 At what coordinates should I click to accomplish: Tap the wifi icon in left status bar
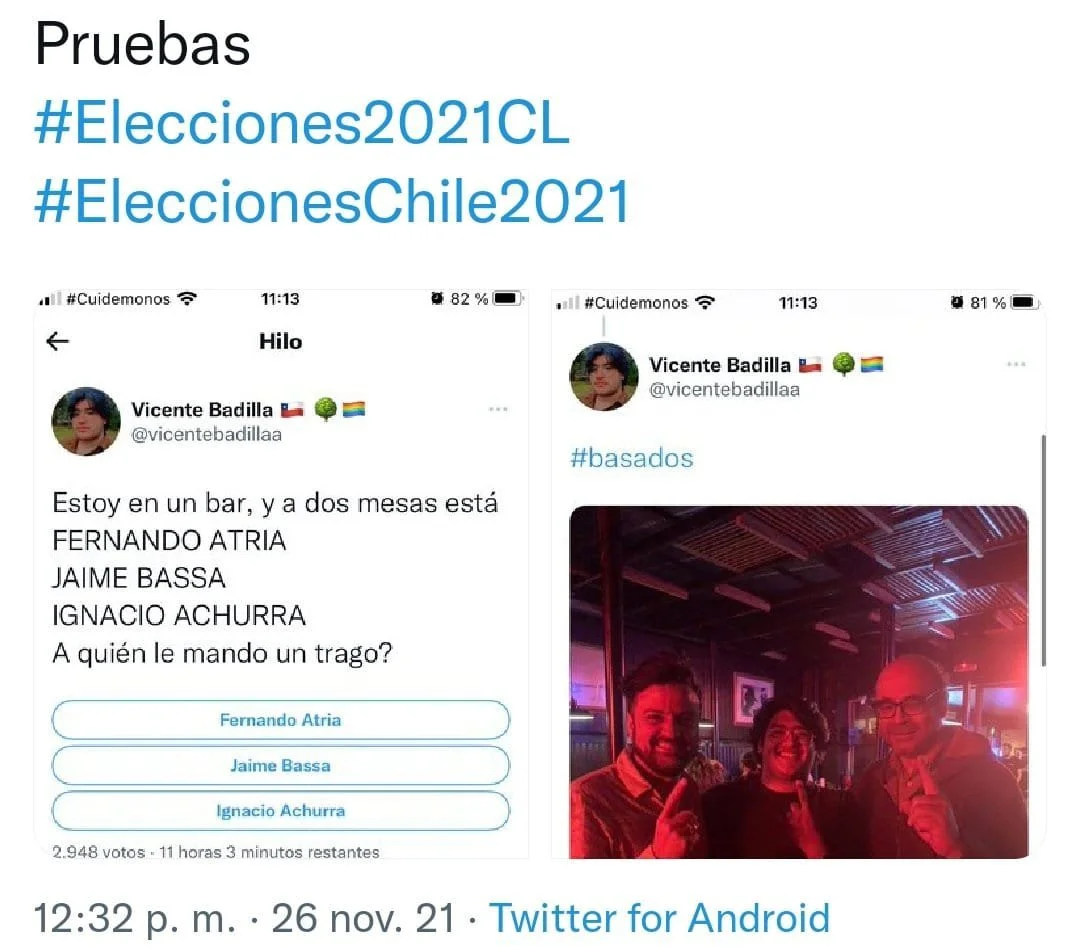[187, 298]
